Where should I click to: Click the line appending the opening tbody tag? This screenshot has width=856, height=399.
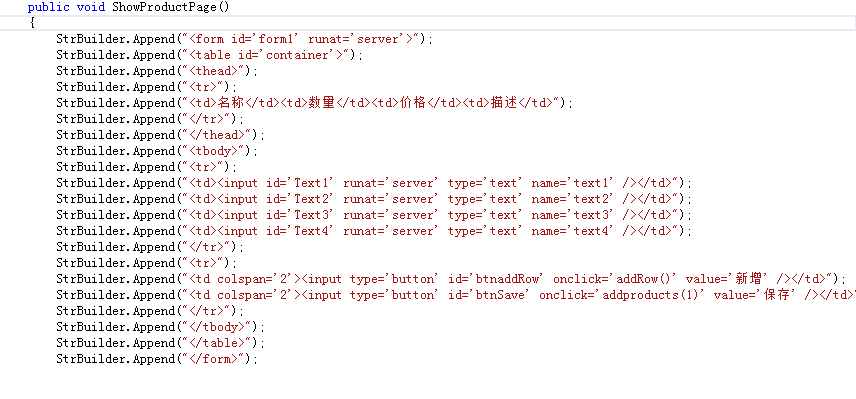pyautogui.click(x=157, y=151)
